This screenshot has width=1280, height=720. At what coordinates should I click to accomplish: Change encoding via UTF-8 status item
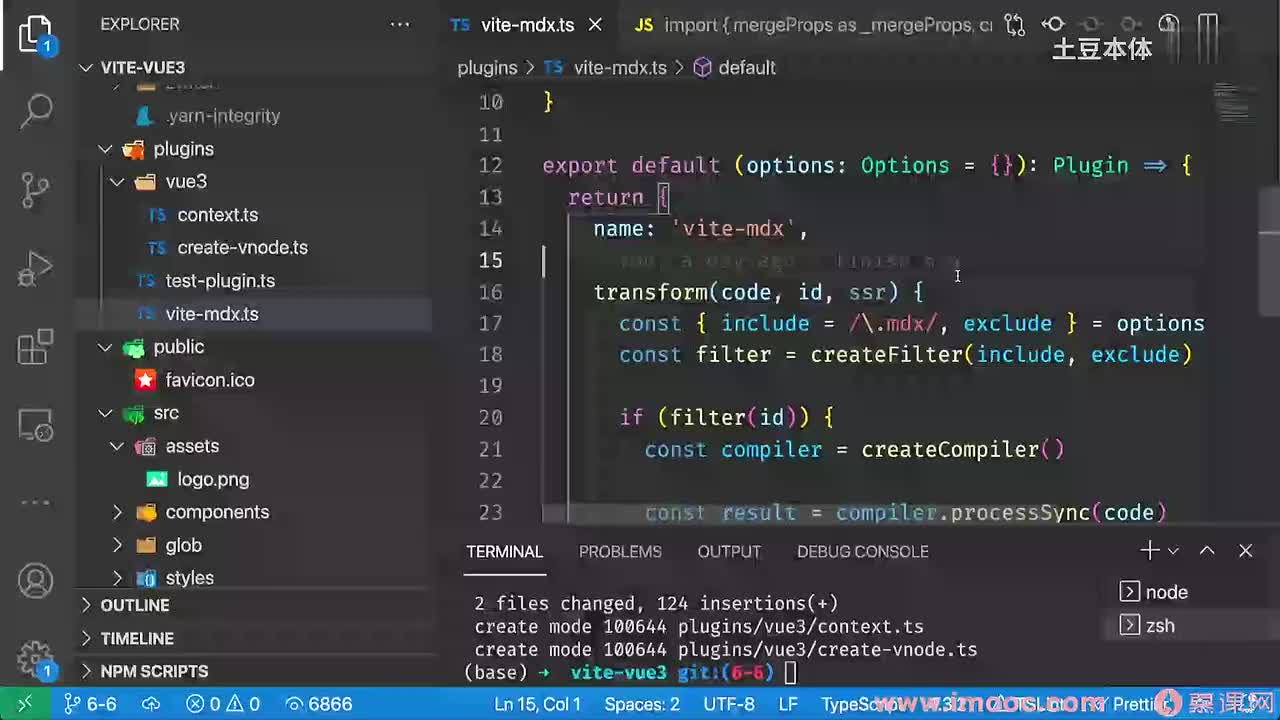729,704
